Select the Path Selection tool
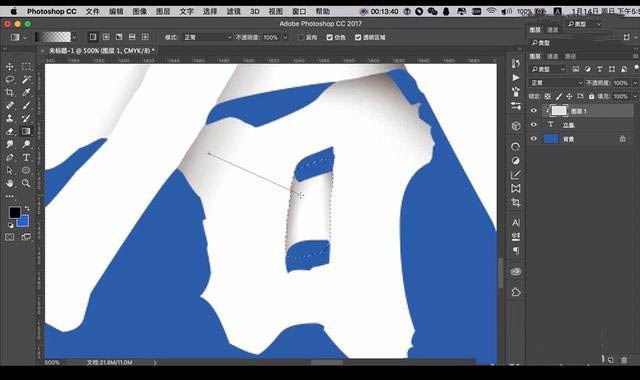 click(10, 170)
